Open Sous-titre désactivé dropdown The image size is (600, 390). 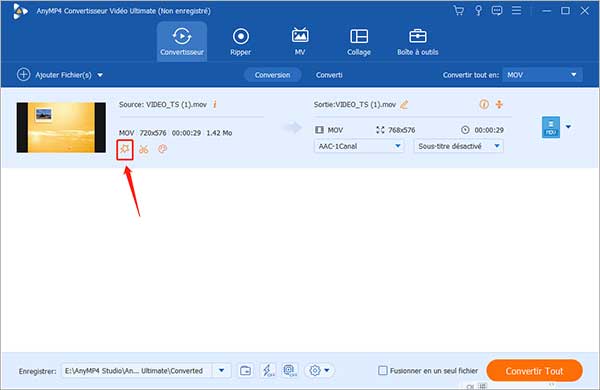pos(458,146)
